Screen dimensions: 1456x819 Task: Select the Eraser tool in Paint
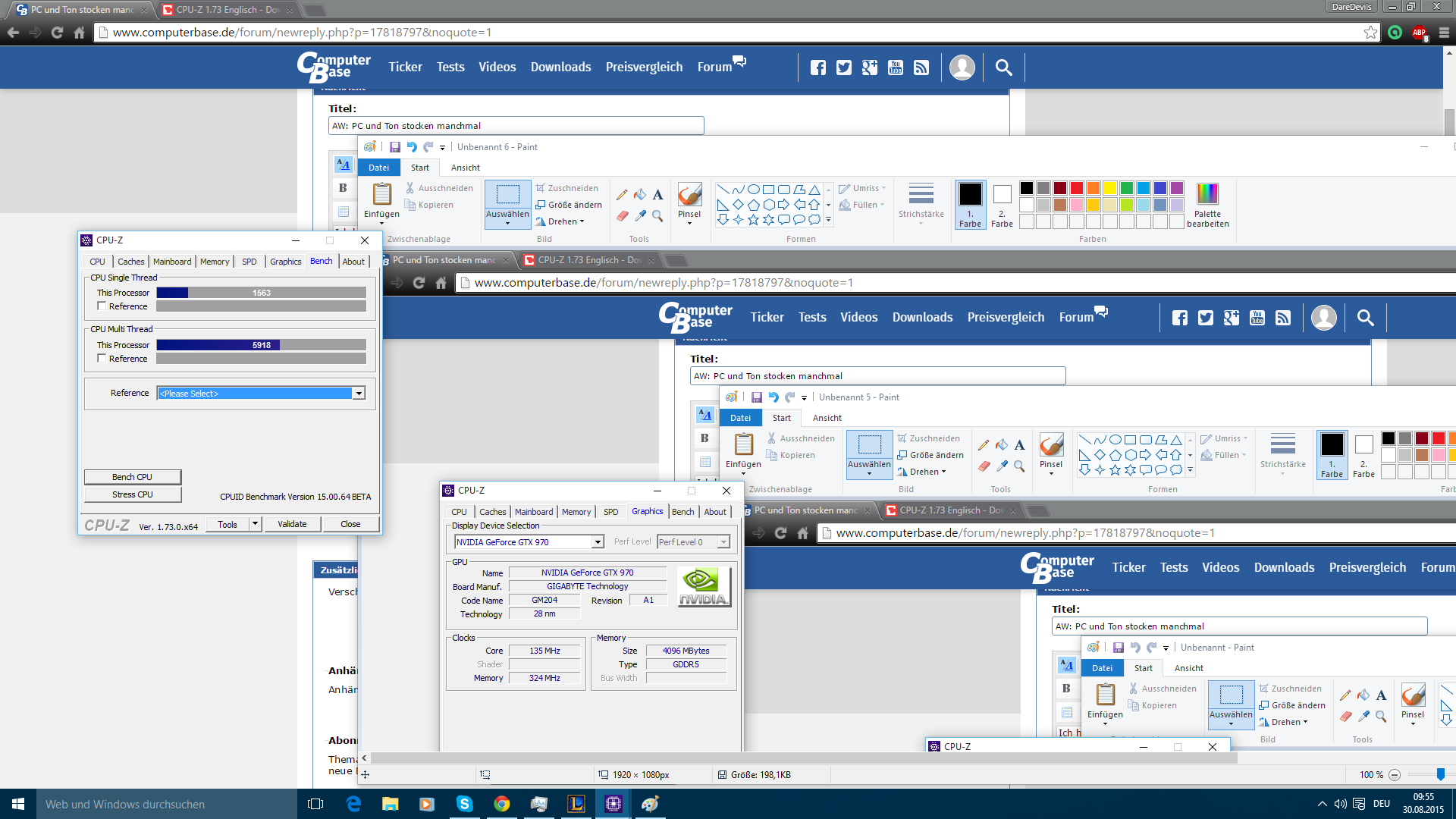point(622,216)
